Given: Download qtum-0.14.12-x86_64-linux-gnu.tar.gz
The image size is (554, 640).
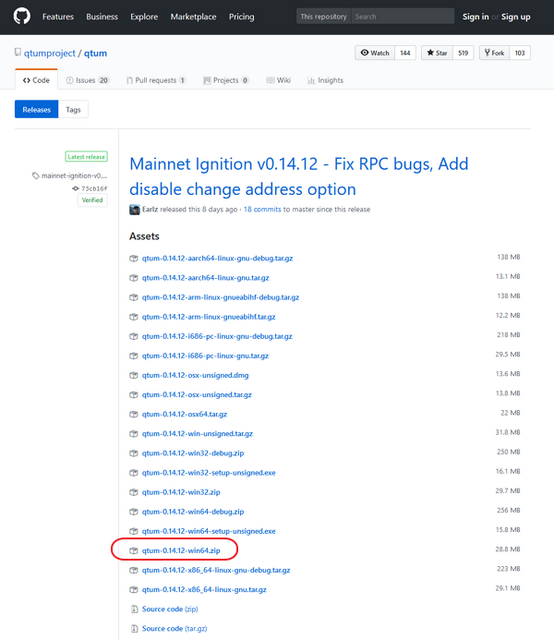Looking at the screenshot, I should [x=204, y=590].
